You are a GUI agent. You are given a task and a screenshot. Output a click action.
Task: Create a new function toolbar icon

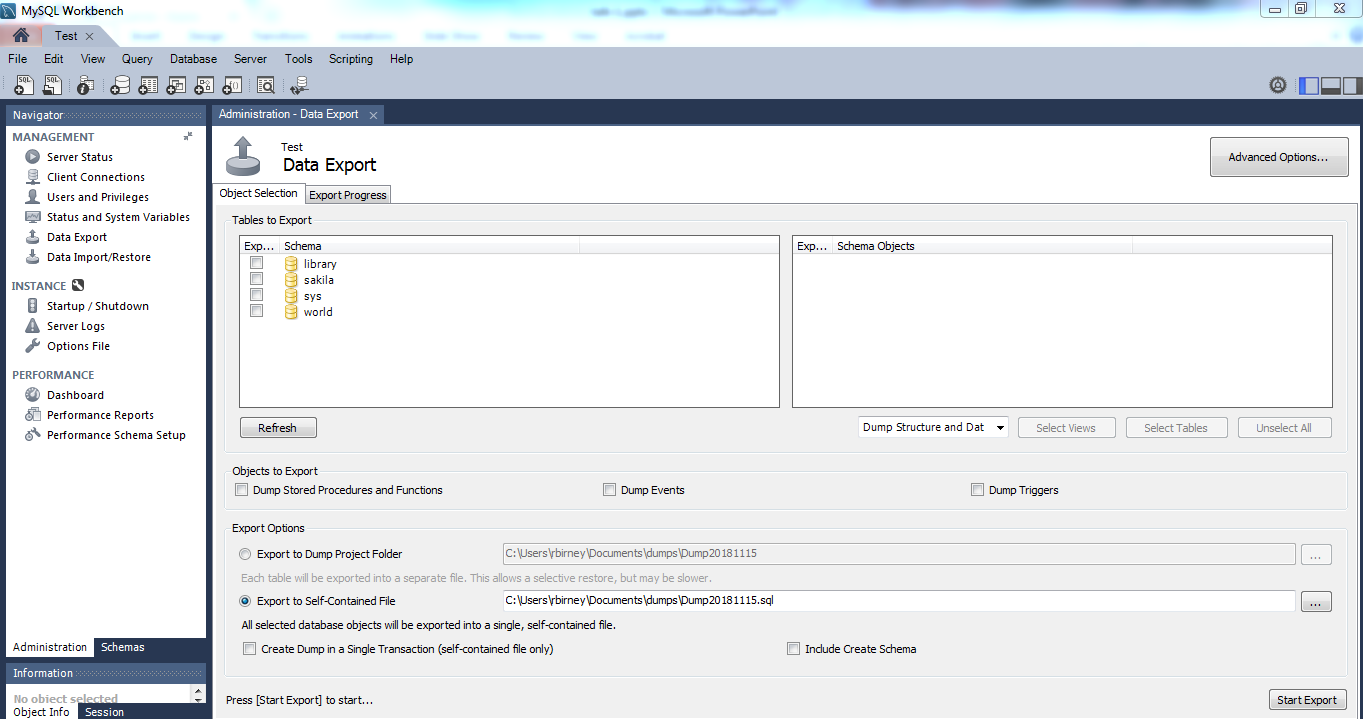232,85
